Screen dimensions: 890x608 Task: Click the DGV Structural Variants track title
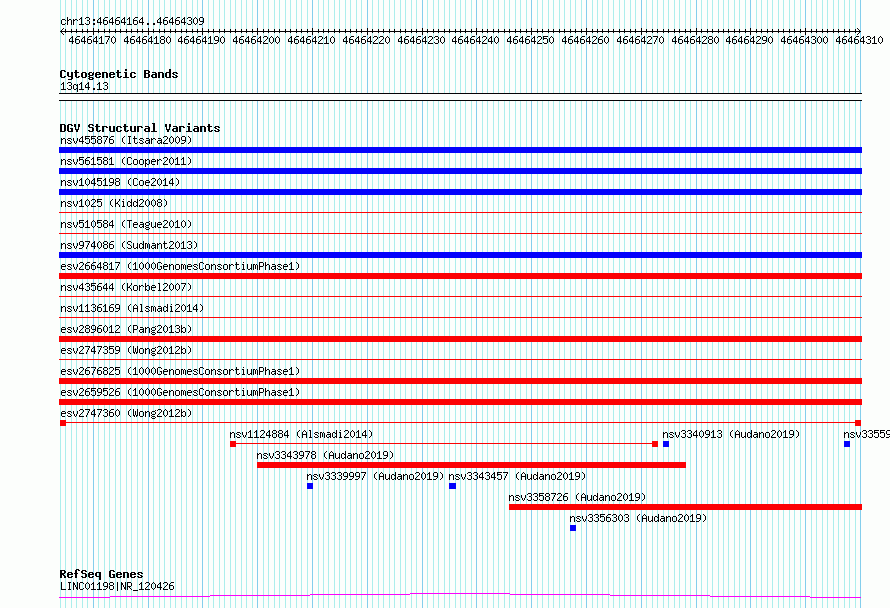pos(140,128)
